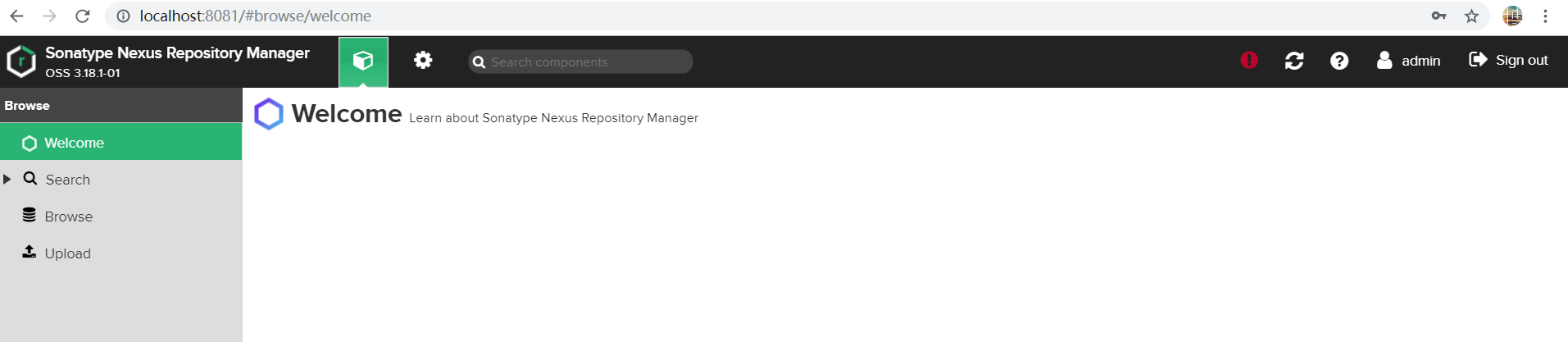
Task: Click the saved password key icon
Action: pos(1438,16)
